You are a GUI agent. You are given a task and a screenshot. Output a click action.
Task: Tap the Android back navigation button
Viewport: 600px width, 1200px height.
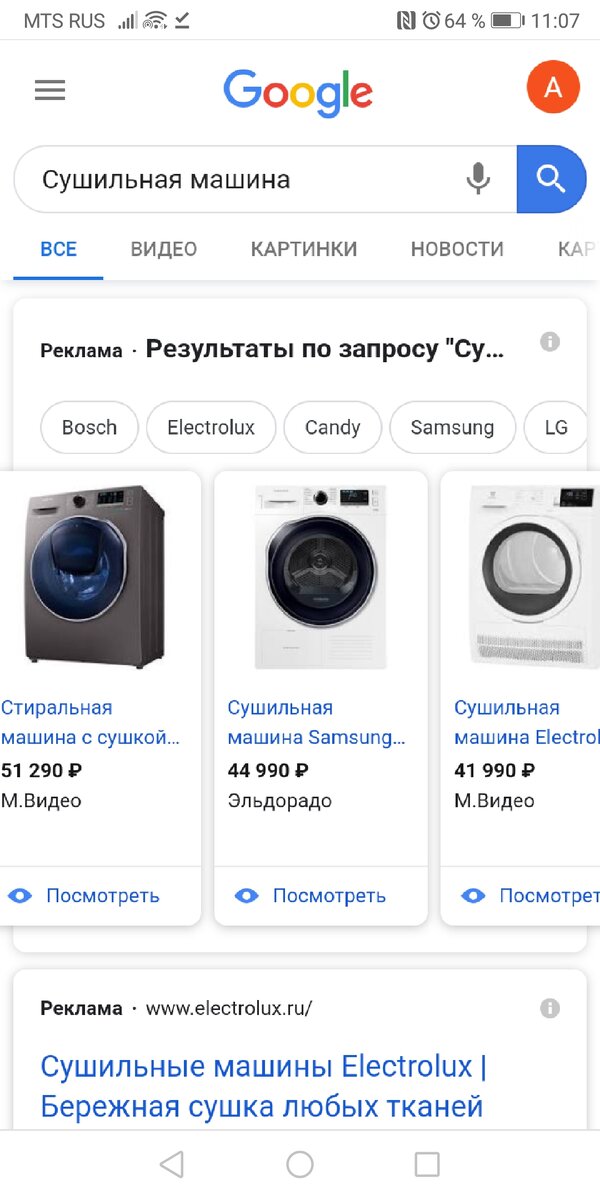pos(170,1164)
